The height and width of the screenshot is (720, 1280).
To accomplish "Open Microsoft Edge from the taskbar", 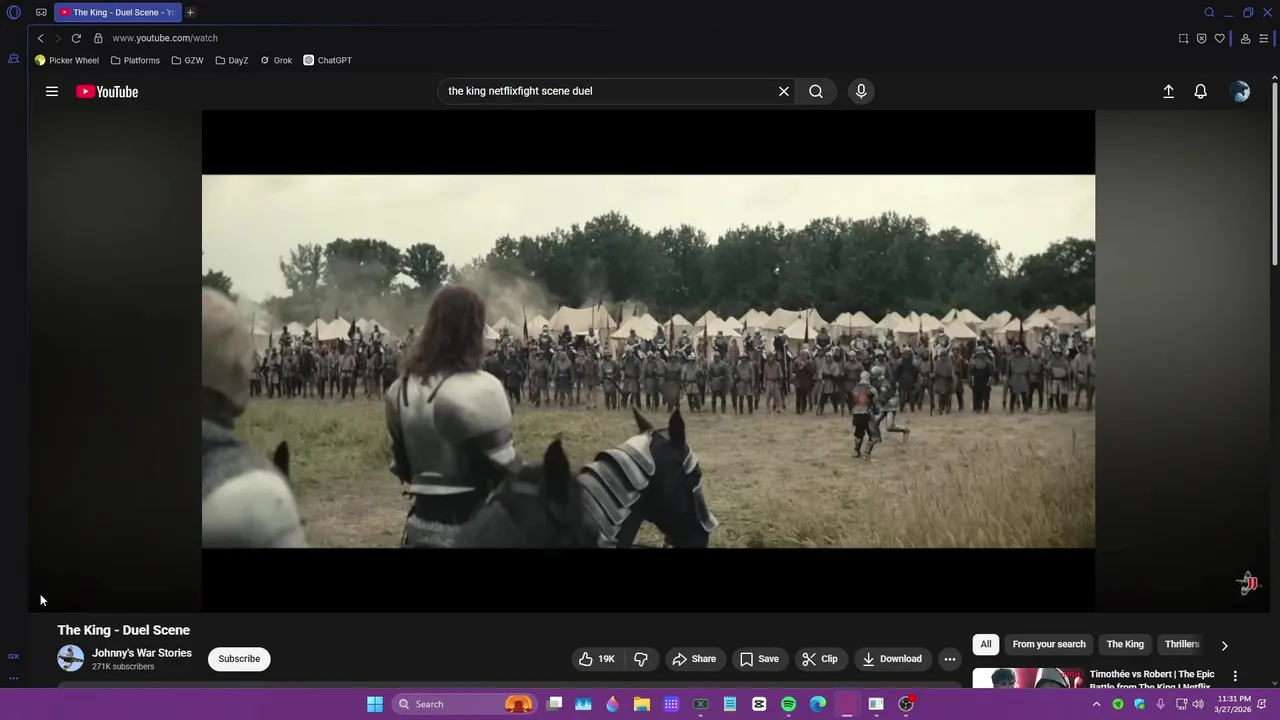I will [x=818, y=704].
